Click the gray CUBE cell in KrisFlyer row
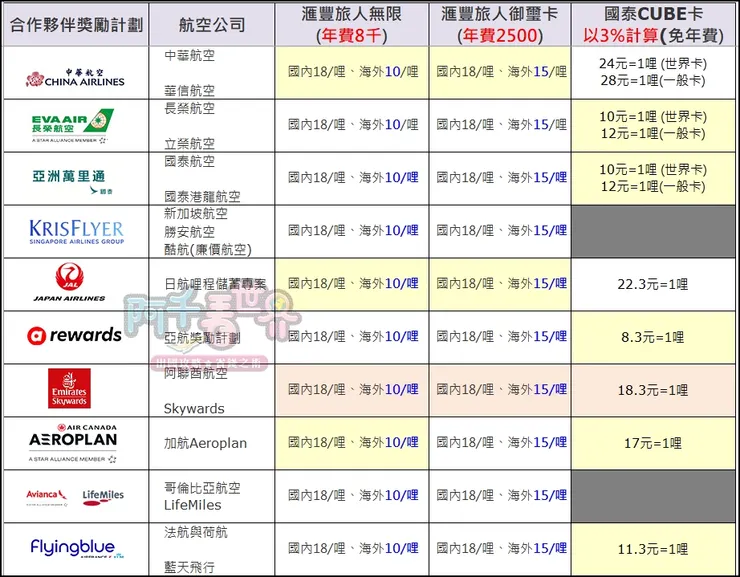 (653, 231)
